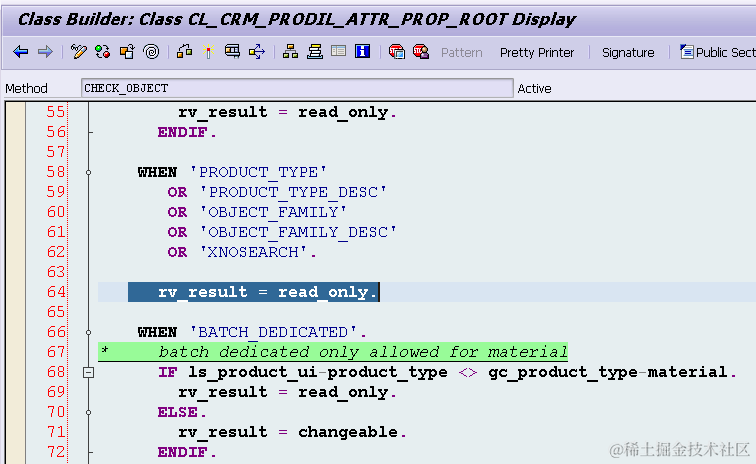Screen dimensions: 756x464
Task: Click WHEN 'PRODUCT_TYPE' on line 58
Action: coord(232,172)
